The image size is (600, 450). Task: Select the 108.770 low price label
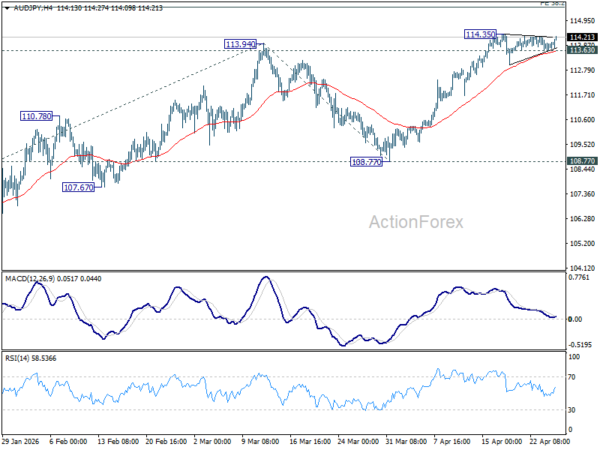(x=366, y=162)
